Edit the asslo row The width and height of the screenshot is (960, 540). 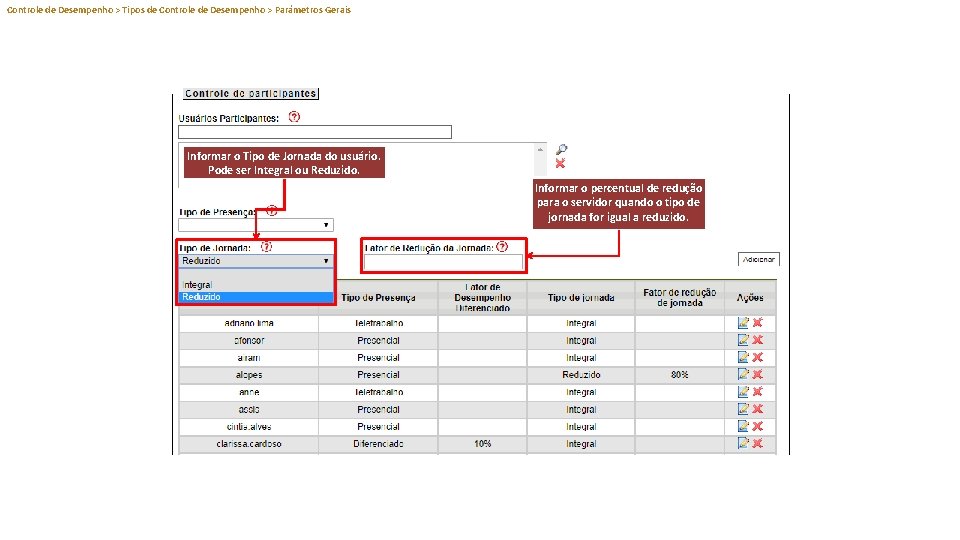point(743,409)
